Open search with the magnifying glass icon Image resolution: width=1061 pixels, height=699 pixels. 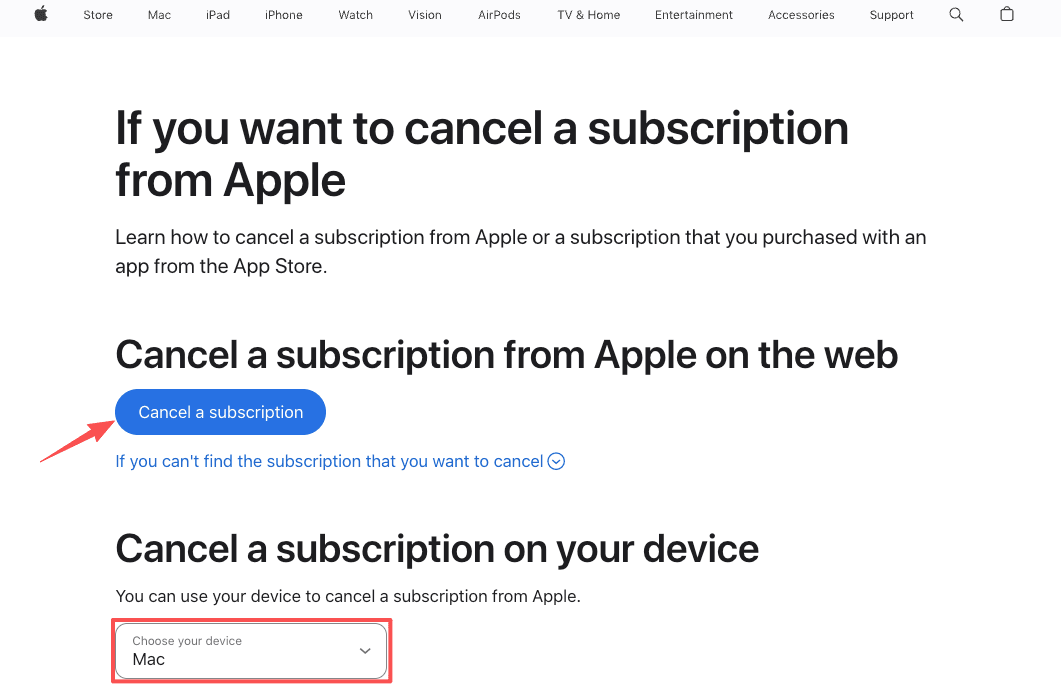(x=956, y=14)
